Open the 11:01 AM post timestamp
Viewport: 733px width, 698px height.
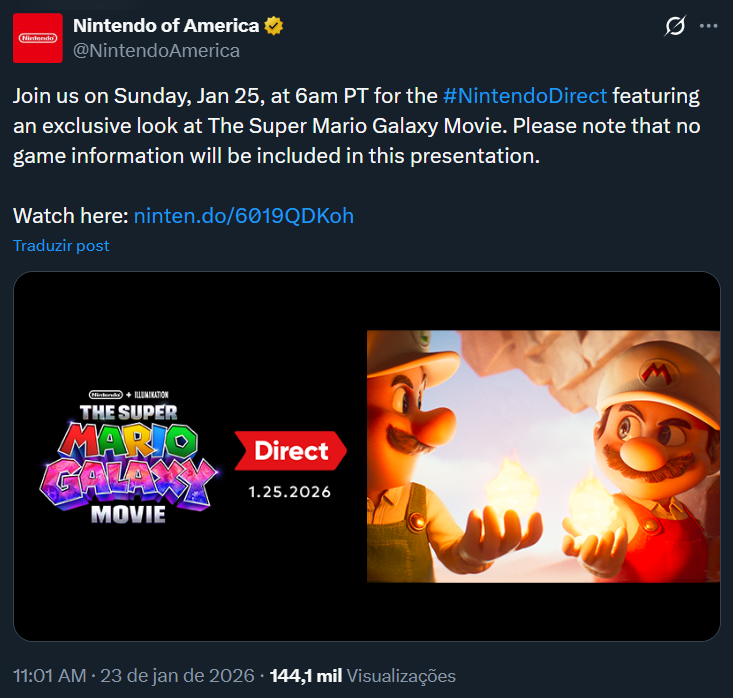50,676
